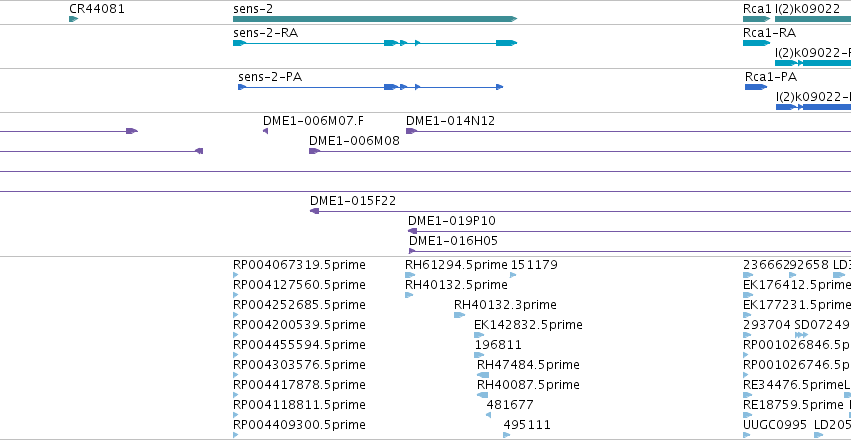Select the arrow glyph under UUGC0995
Viewport: 851px width, 440px height.
coord(747,435)
